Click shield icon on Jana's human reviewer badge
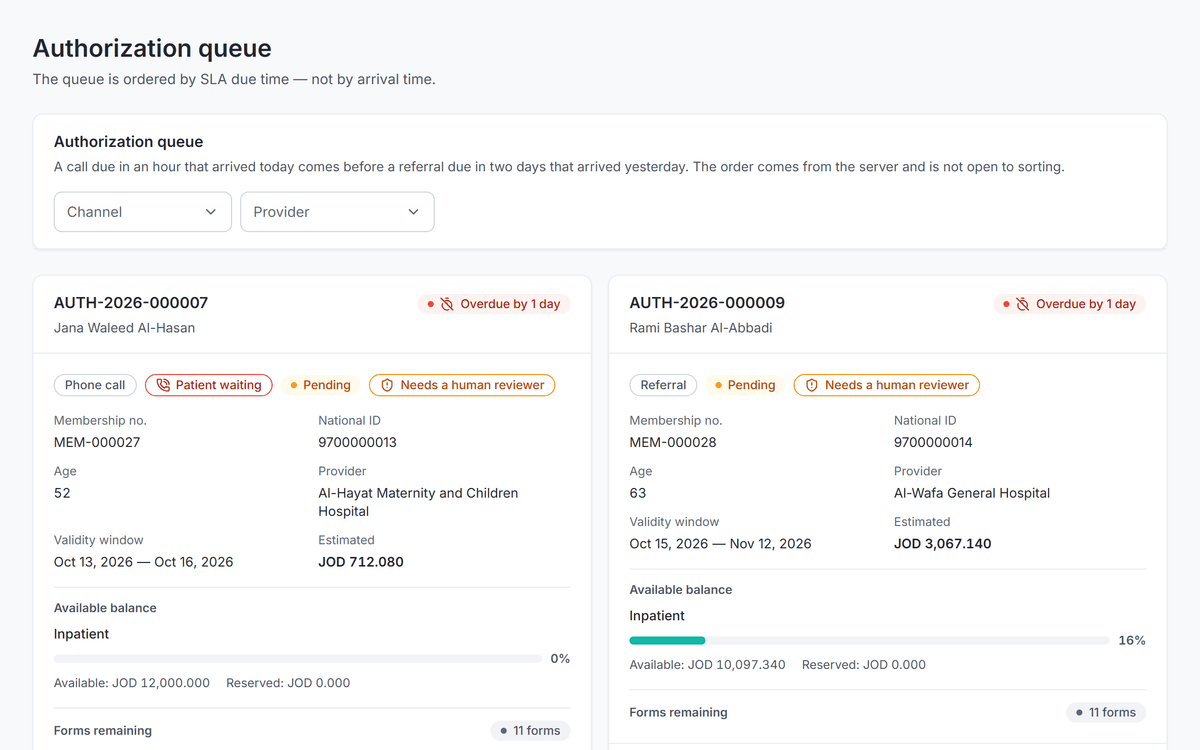Image resolution: width=1200 pixels, height=750 pixels. (x=387, y=385)
